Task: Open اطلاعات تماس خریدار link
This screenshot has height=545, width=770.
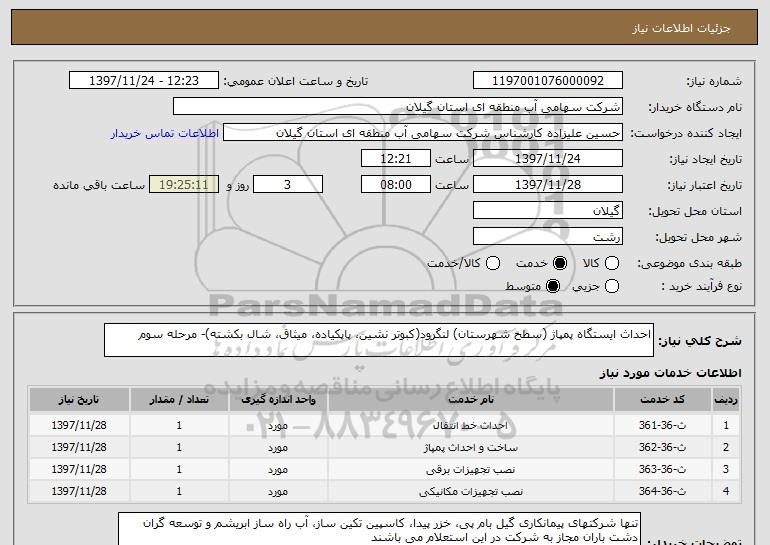Action: click(165, 133)
